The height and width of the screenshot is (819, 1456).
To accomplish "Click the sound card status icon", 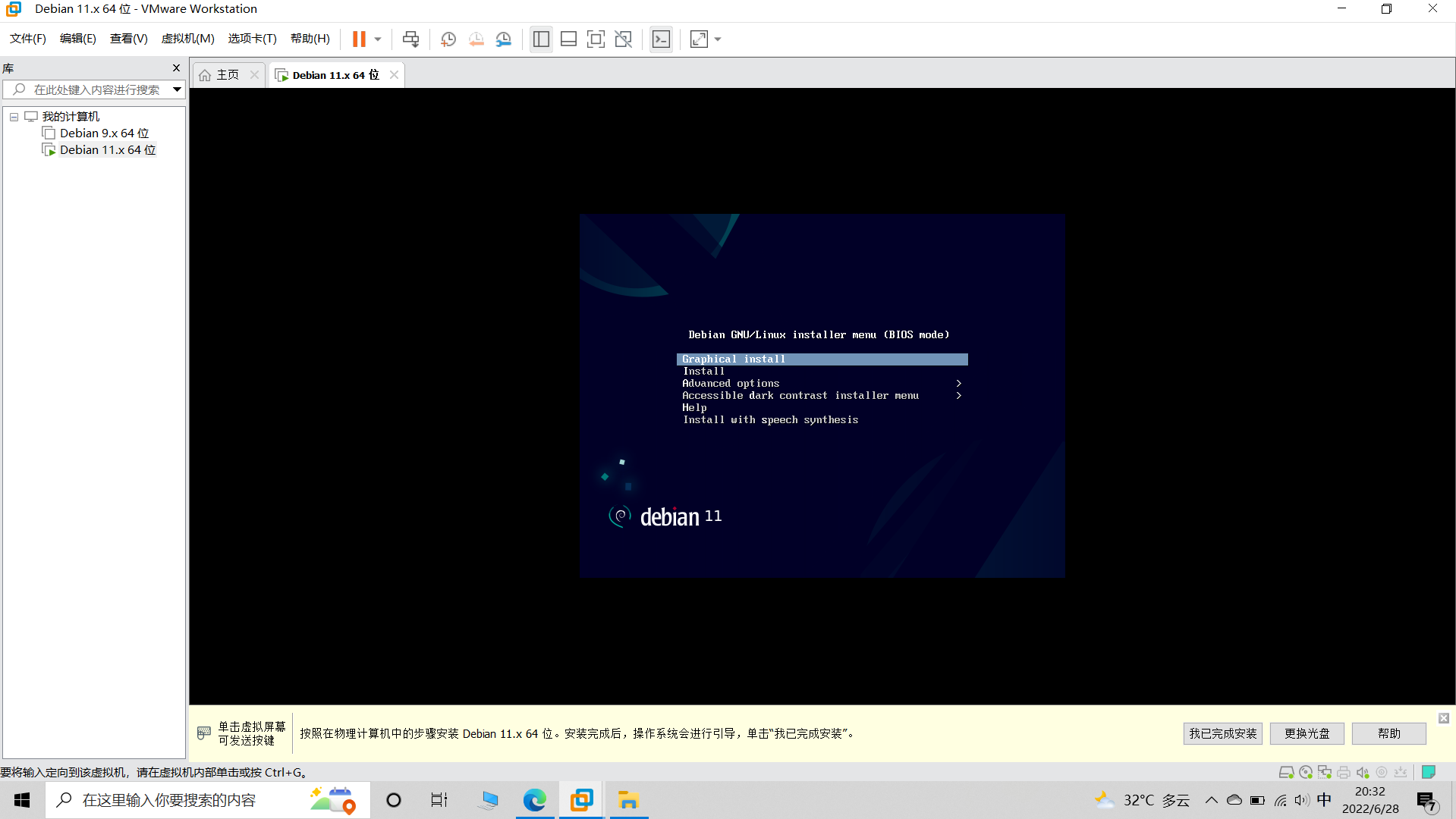I will coord(1363,772).
